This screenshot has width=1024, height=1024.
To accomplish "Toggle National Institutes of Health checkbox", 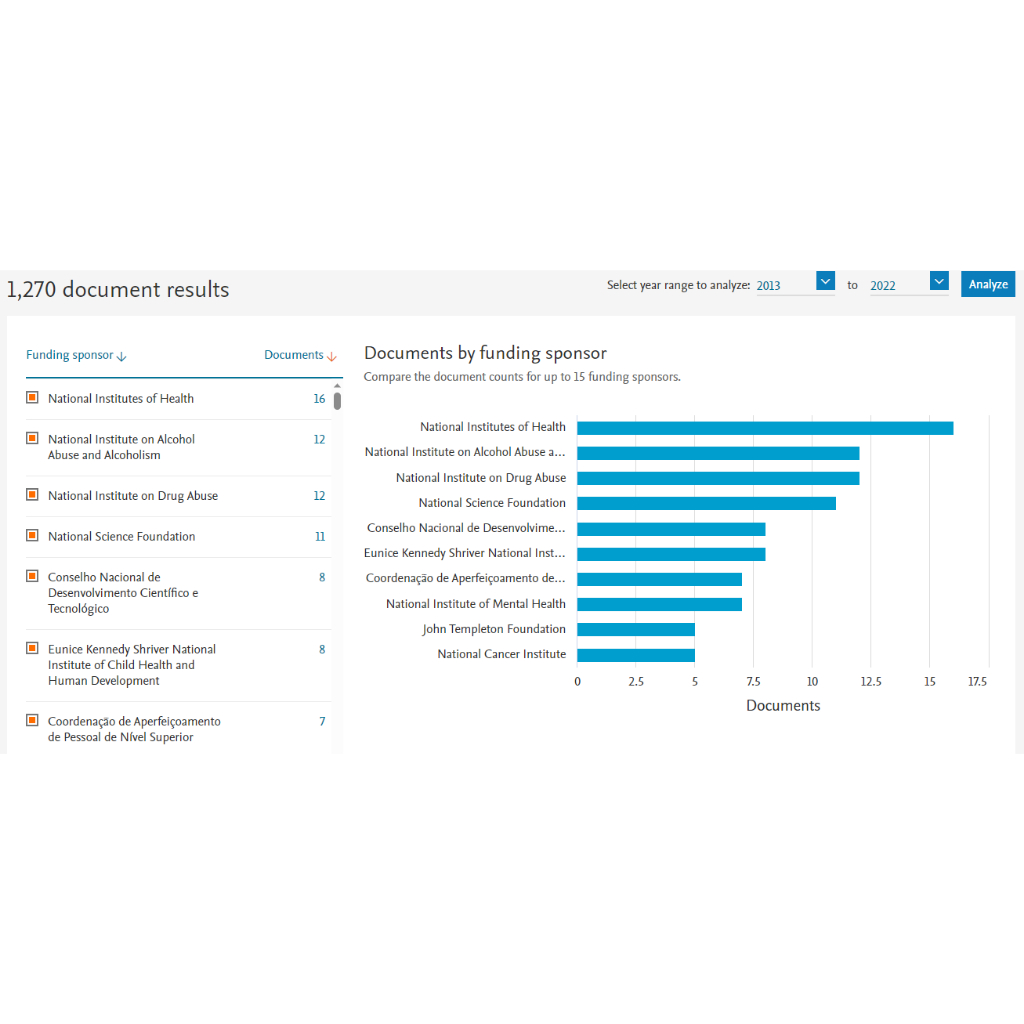I will [x=32, y=398].
